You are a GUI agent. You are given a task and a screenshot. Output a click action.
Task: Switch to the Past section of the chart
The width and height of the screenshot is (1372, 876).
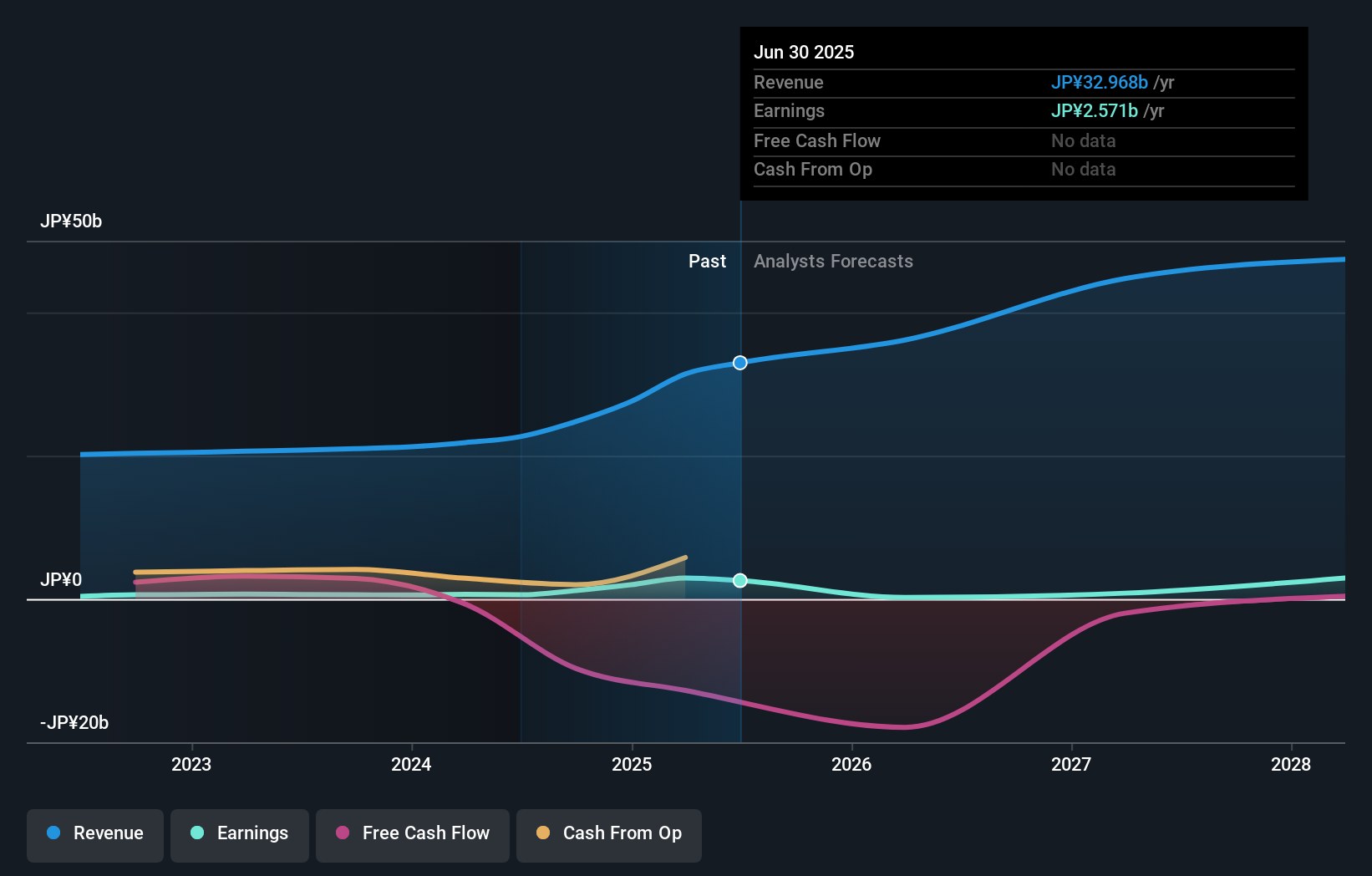pyautogui.click(x=708, y=261)
